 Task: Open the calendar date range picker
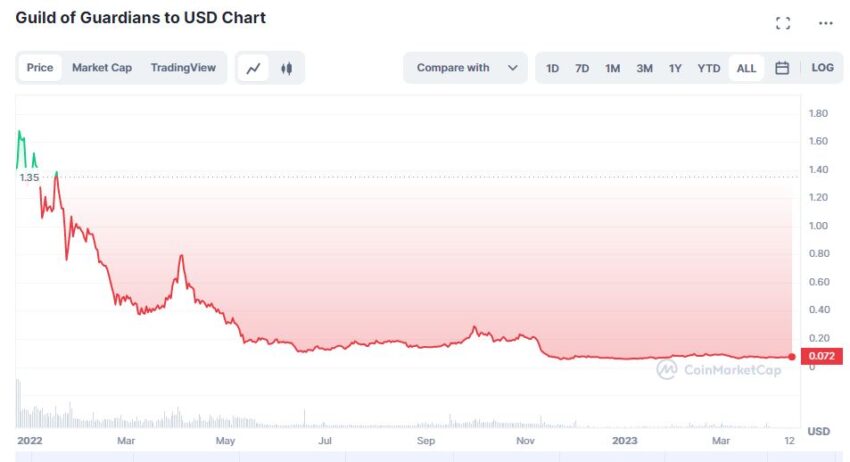coord(782,68)
